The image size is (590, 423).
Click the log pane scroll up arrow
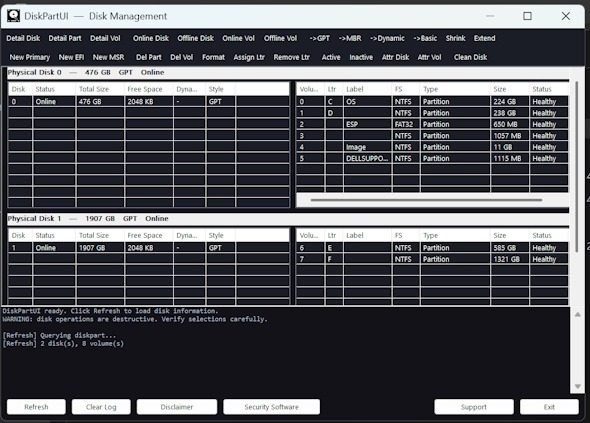(578, 314)
